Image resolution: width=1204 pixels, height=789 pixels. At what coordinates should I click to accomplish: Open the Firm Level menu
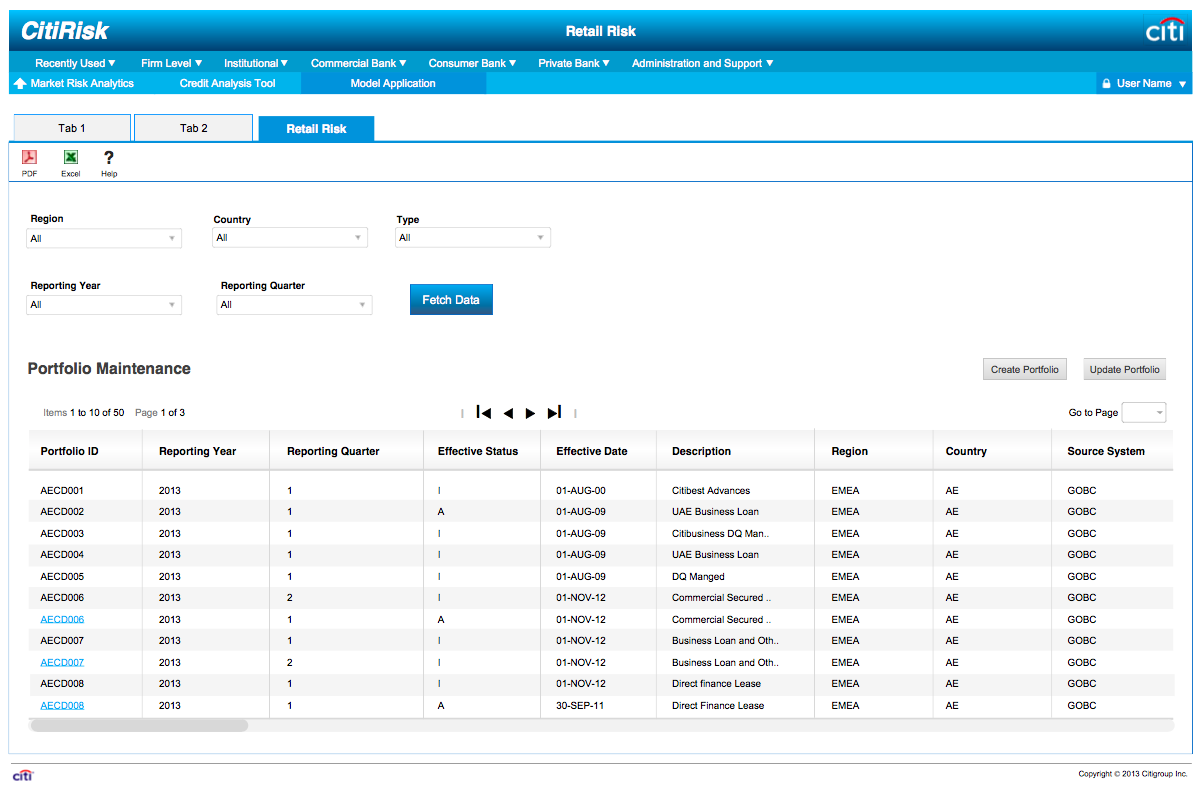click(172, 63)
